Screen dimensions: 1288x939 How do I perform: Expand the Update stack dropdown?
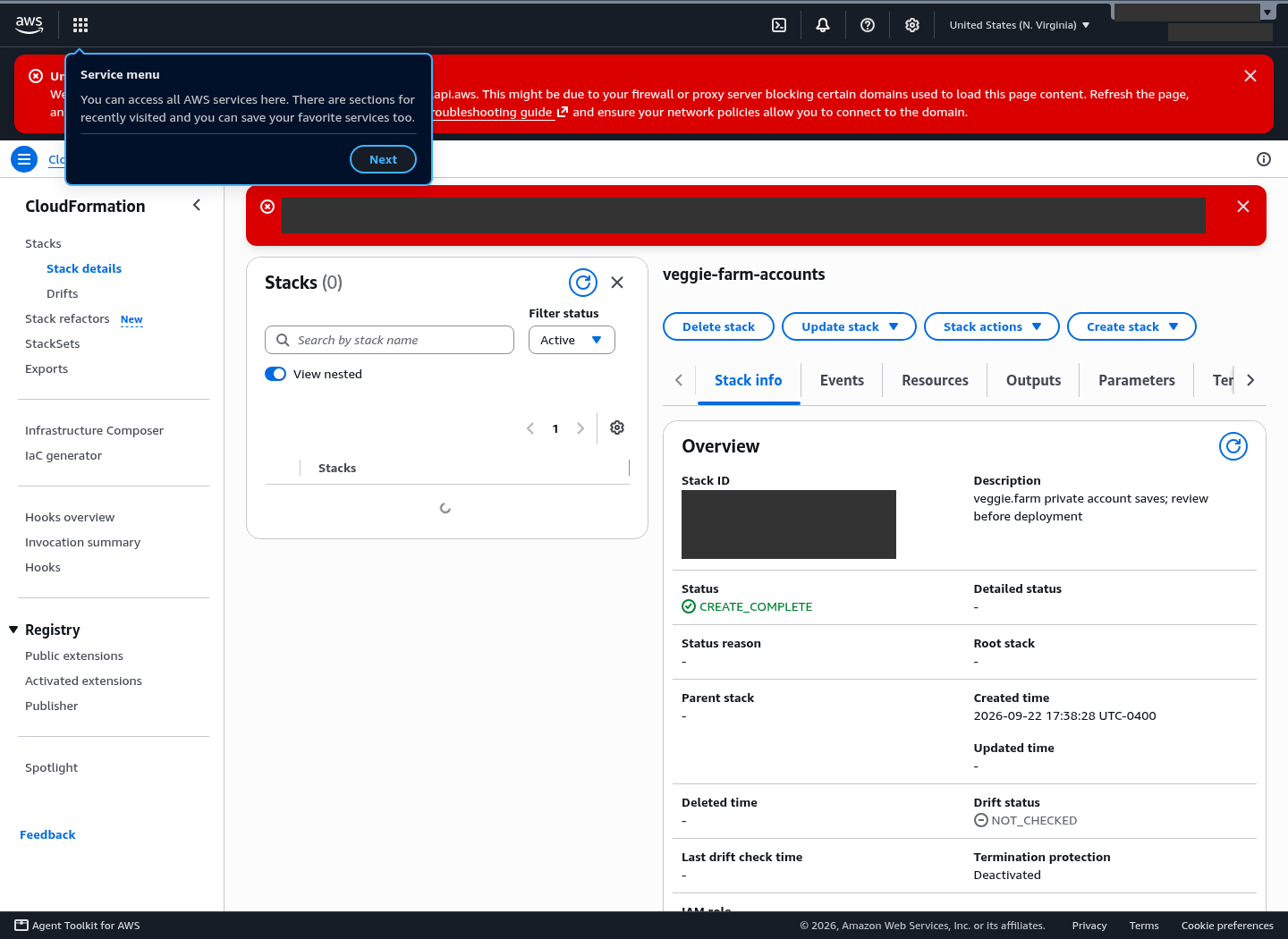[849, 326]
